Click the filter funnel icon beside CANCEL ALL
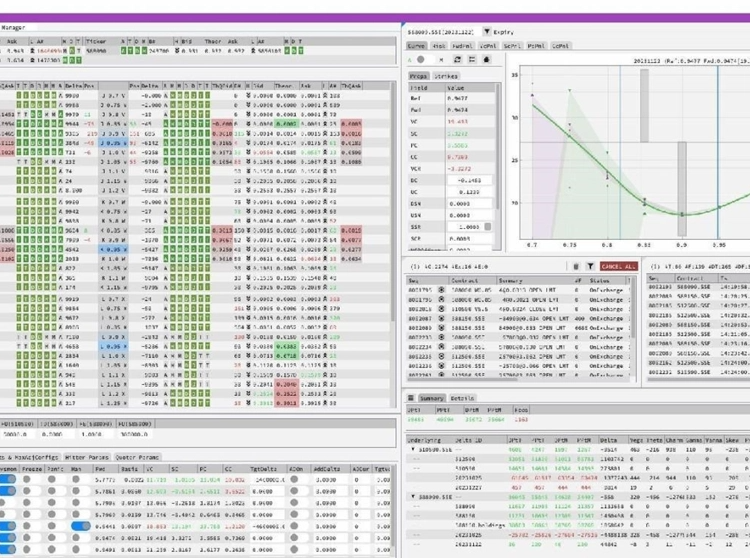Screen dimensions: 750x558 [x=590, y=266]
